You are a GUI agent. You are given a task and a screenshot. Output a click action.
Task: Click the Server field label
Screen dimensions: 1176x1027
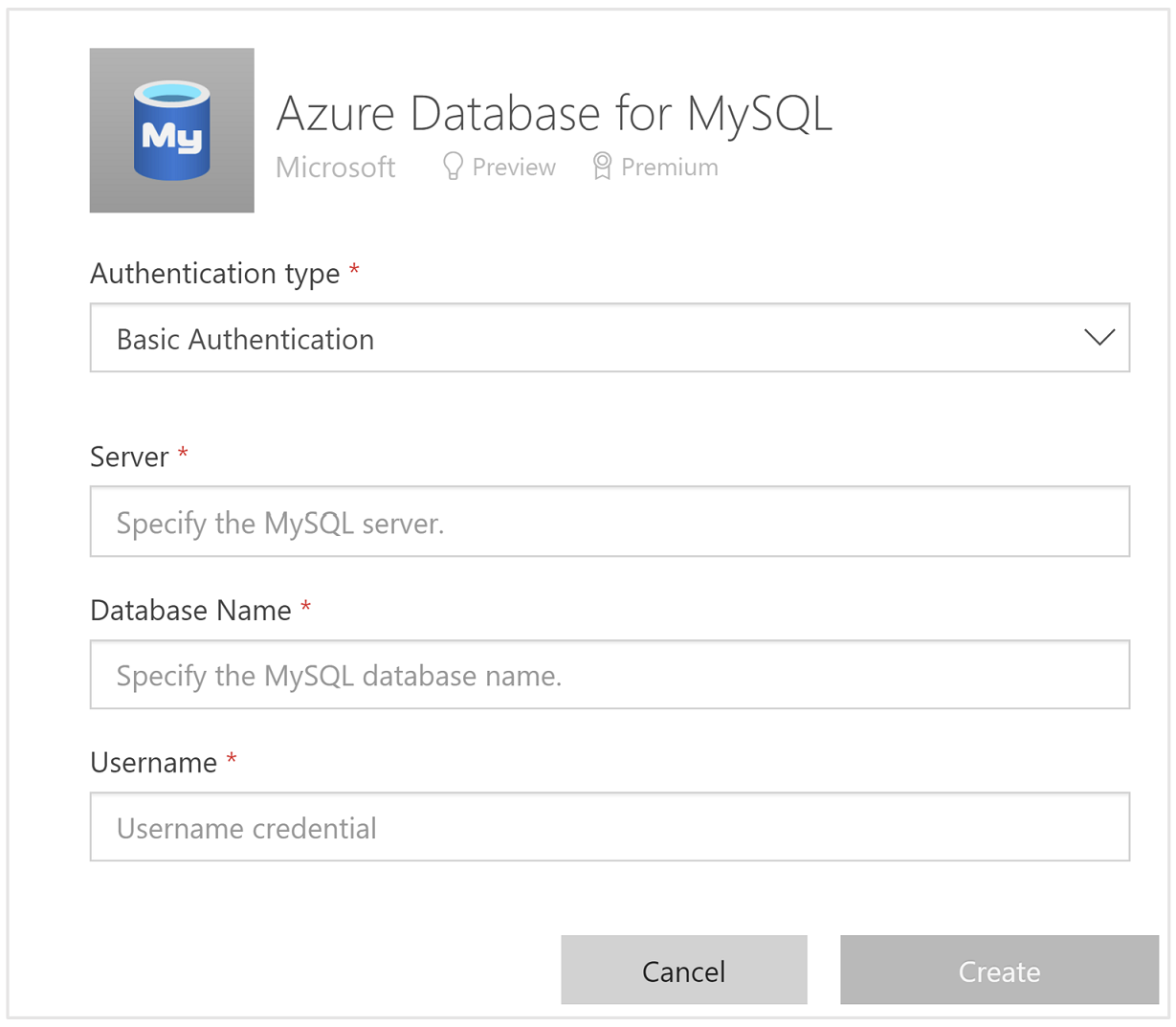click(x=129, y=458)
